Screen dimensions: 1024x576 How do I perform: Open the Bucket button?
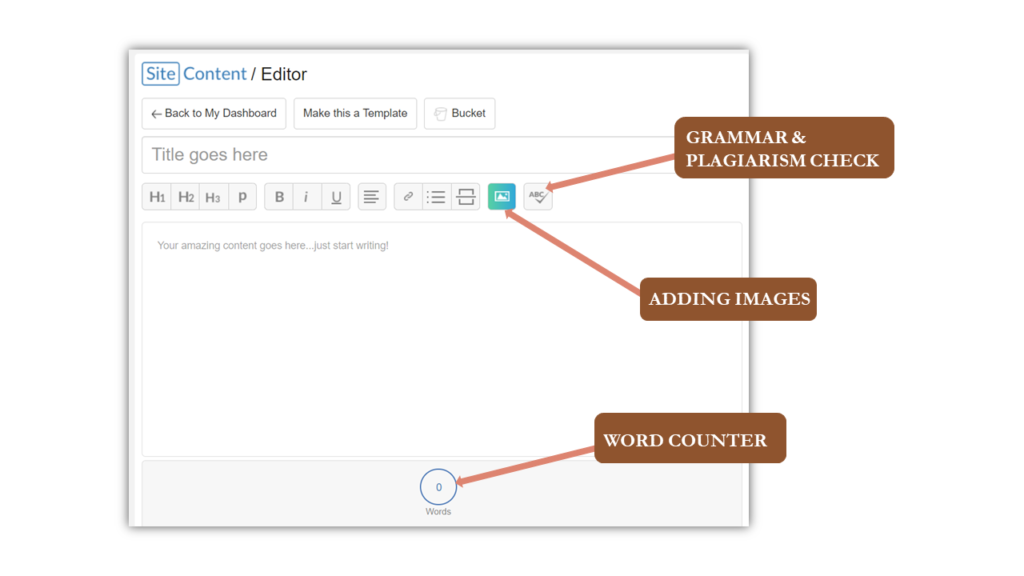click(459, 114)
